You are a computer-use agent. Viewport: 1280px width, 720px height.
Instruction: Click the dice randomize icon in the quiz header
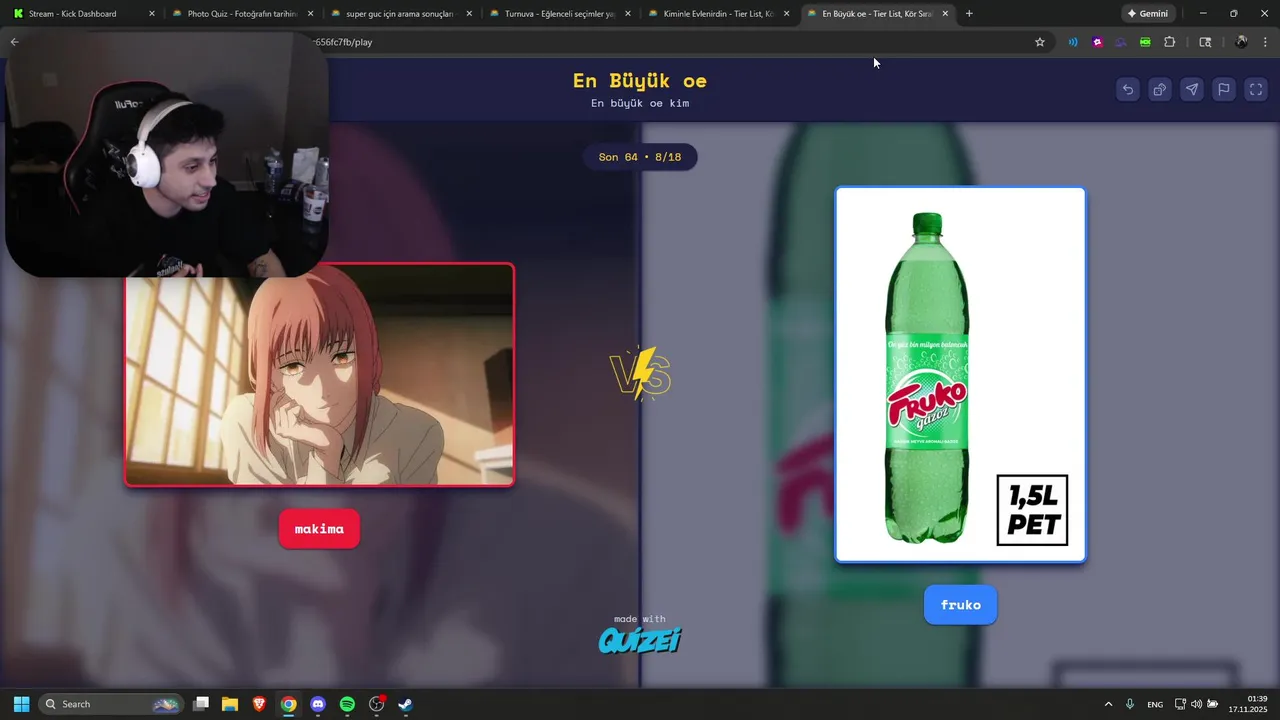(1160, 90)
